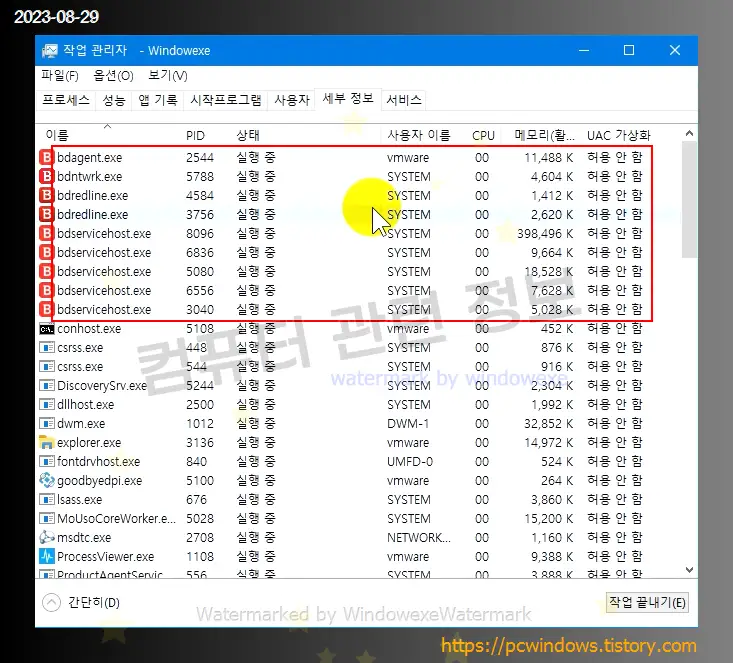The image size is (733, 663).
Task: Sort by the UAC 가상화 column header
Action: [x=618, y=136]
